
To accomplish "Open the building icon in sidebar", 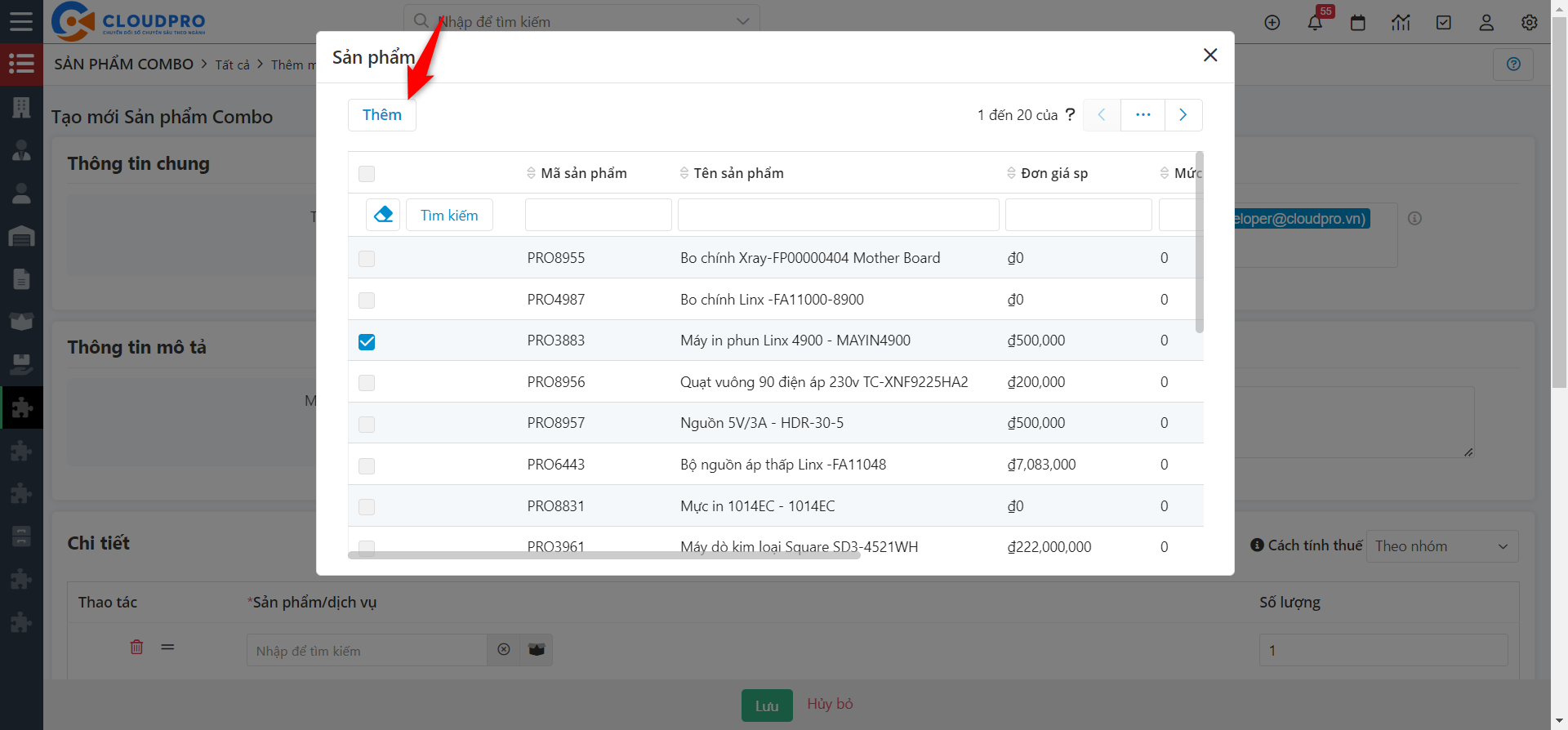I will point(21,107).
